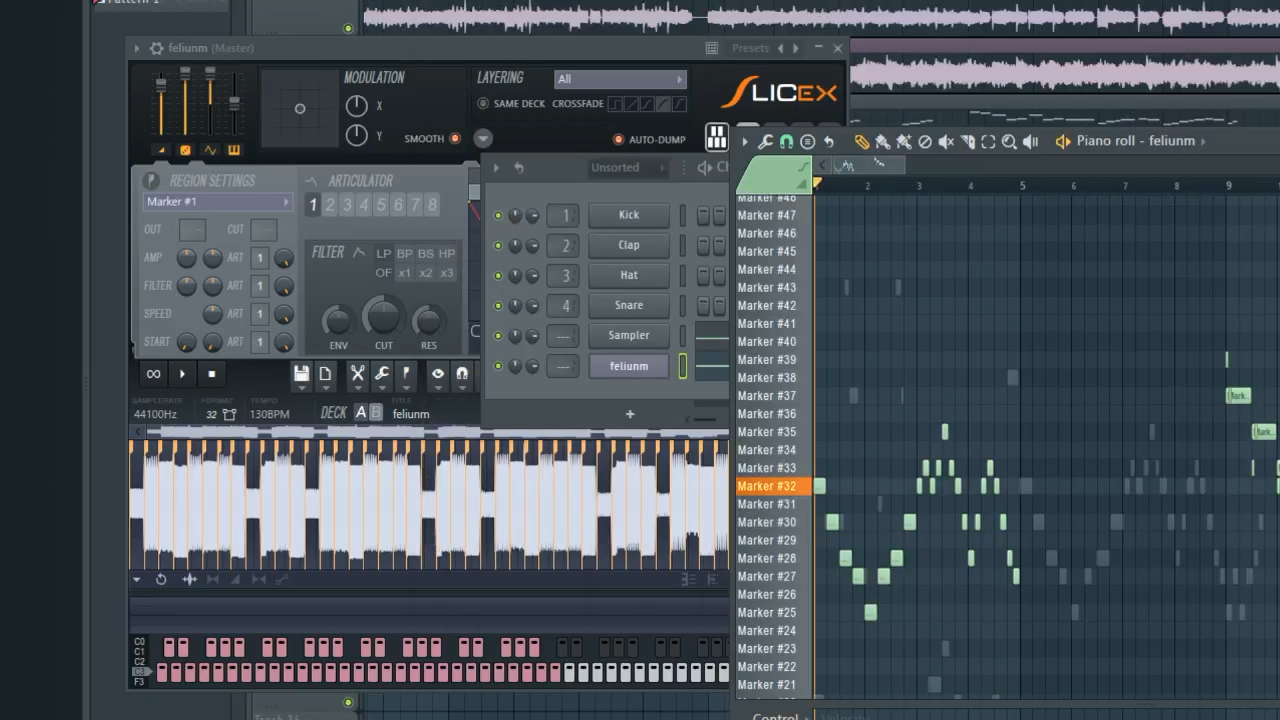This screenshot has height=720, width=1280.
Task: Adjust the filter CUT knob
Action: [x=383, y=317]
